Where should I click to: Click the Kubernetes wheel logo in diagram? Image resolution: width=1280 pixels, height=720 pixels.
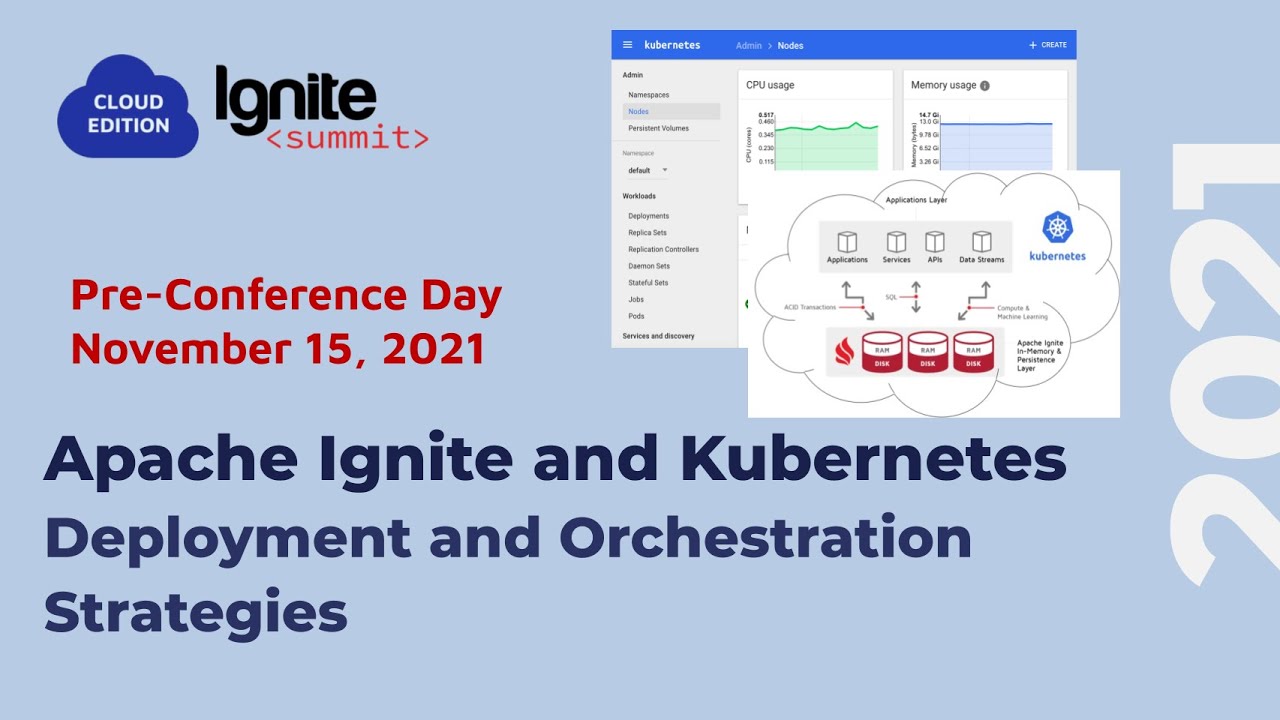tap(1057, 228)
